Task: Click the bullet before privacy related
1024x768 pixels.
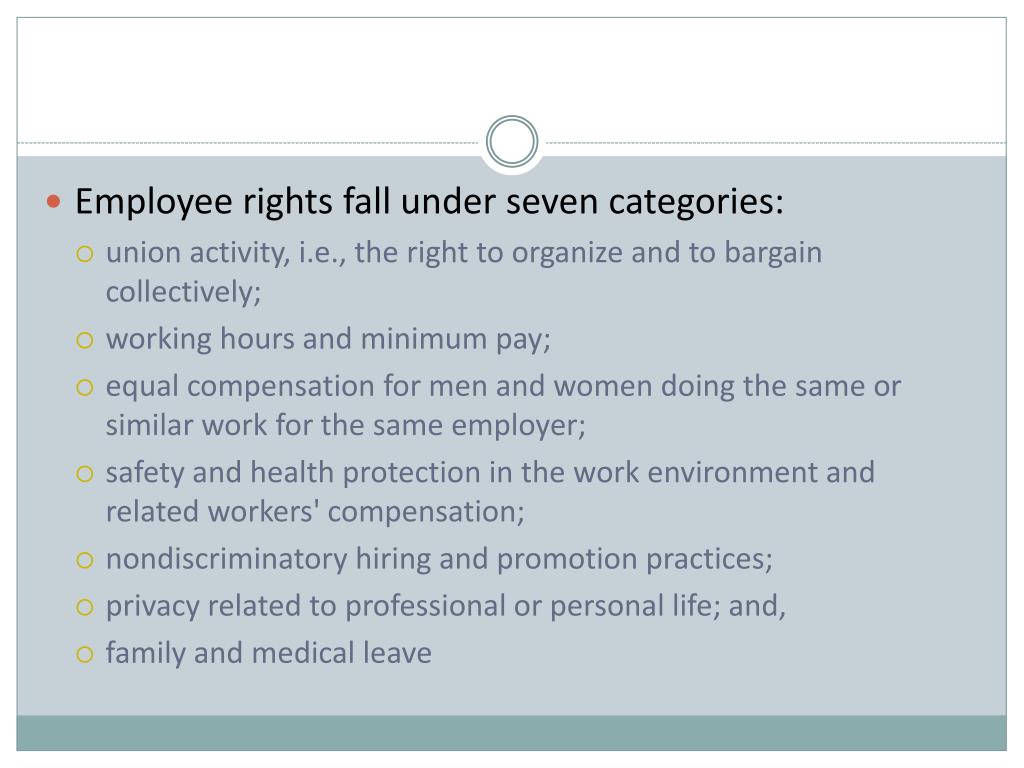Action: point(85,607)
